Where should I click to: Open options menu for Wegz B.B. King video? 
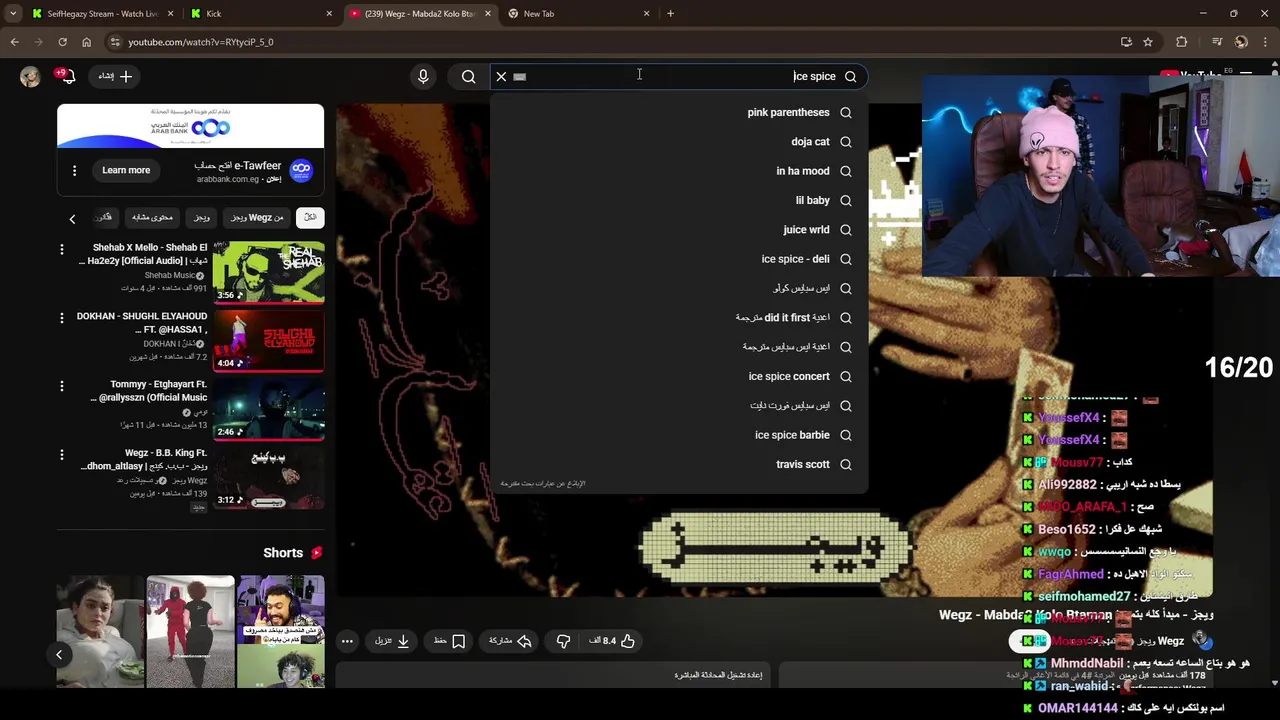62,455
